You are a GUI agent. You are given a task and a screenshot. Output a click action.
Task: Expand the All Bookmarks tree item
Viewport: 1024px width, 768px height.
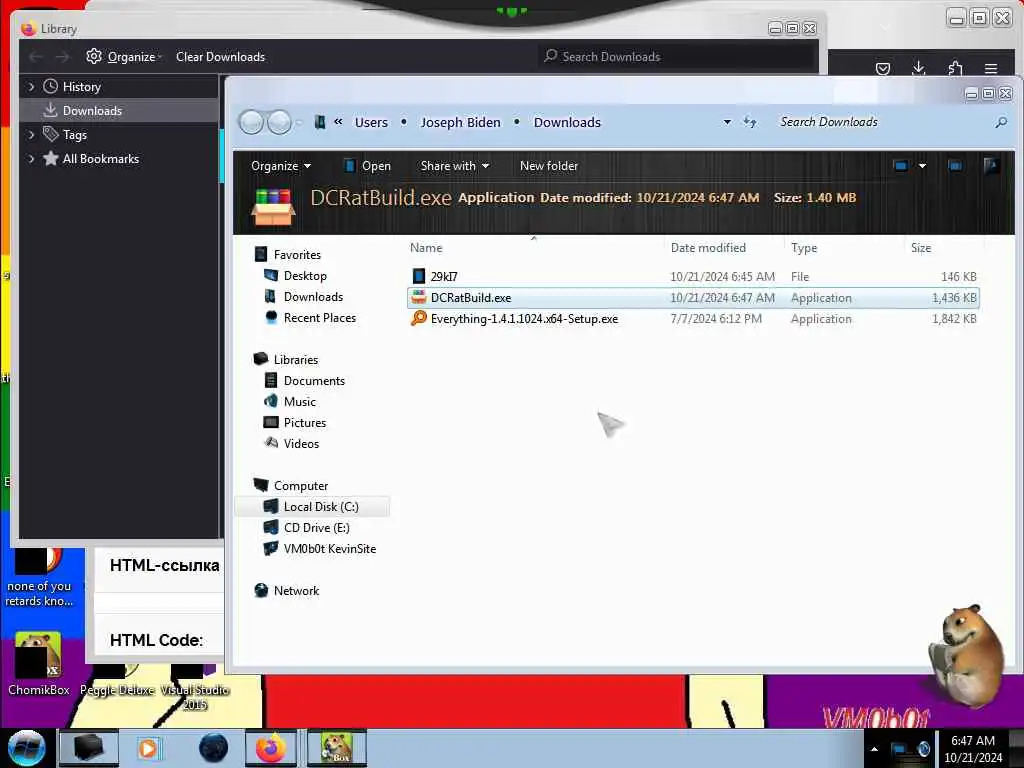pos(31,159)
